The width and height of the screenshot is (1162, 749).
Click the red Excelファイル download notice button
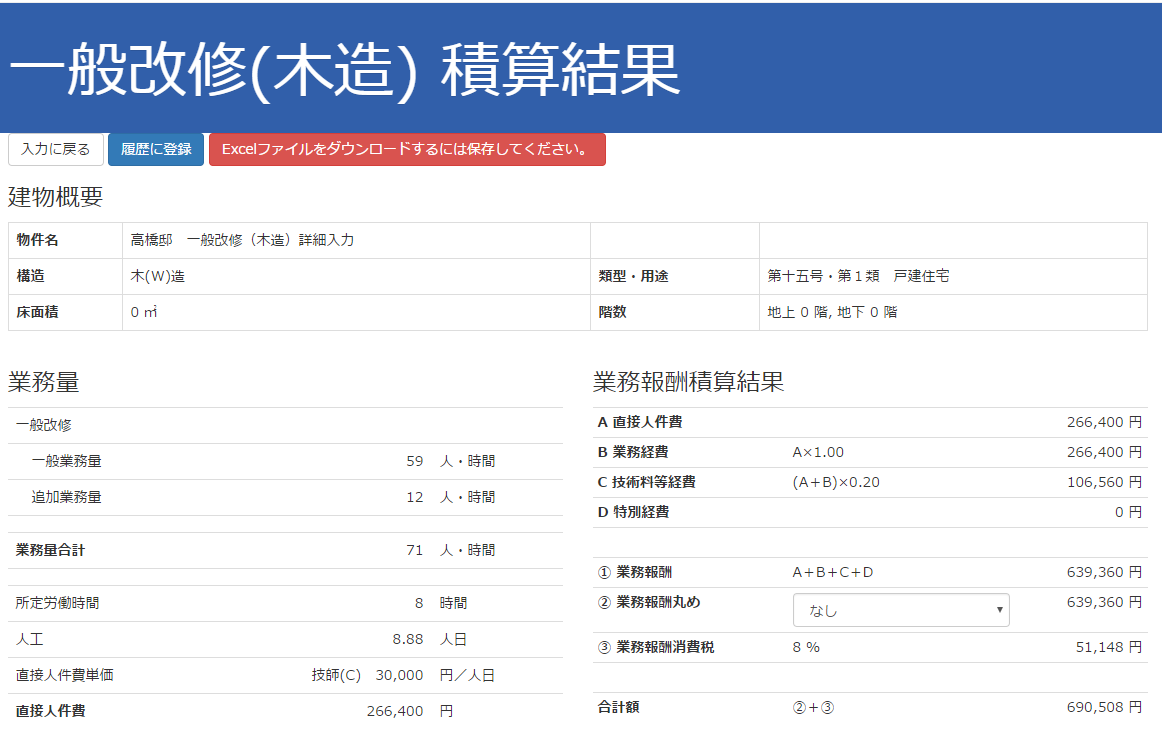pos(407,149)
